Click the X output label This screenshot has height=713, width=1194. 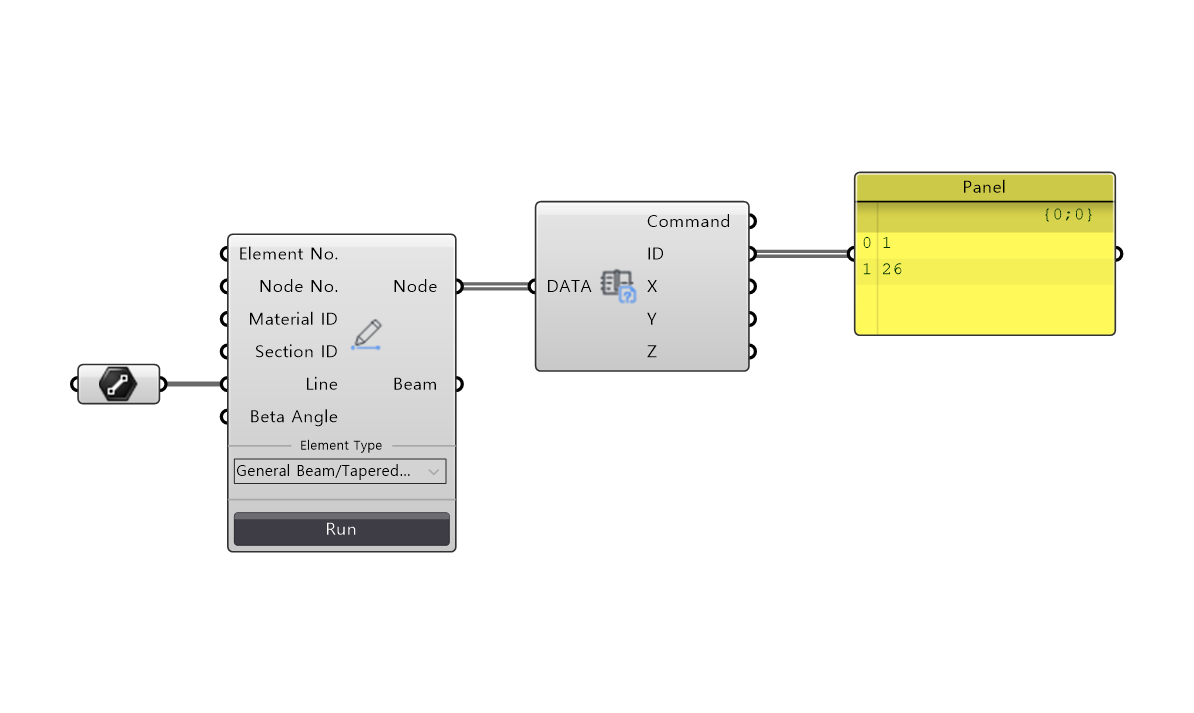(x=652, y=286)
